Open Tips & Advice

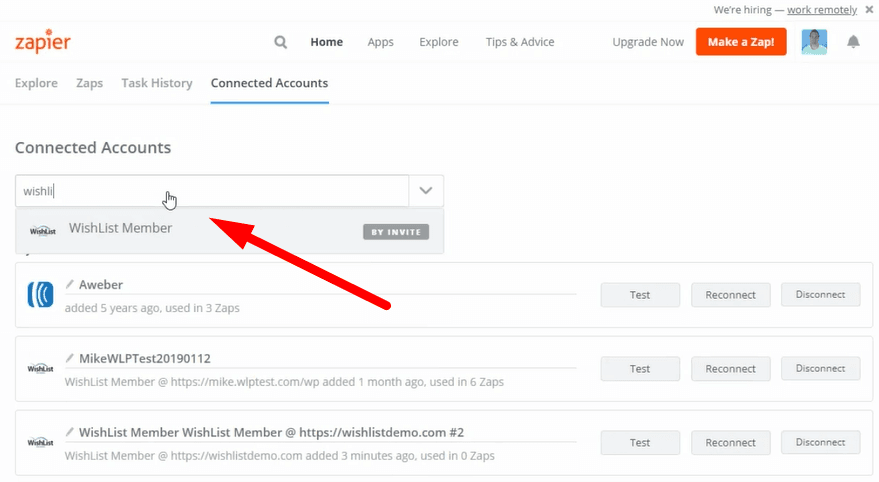click(x=520, y=42)
